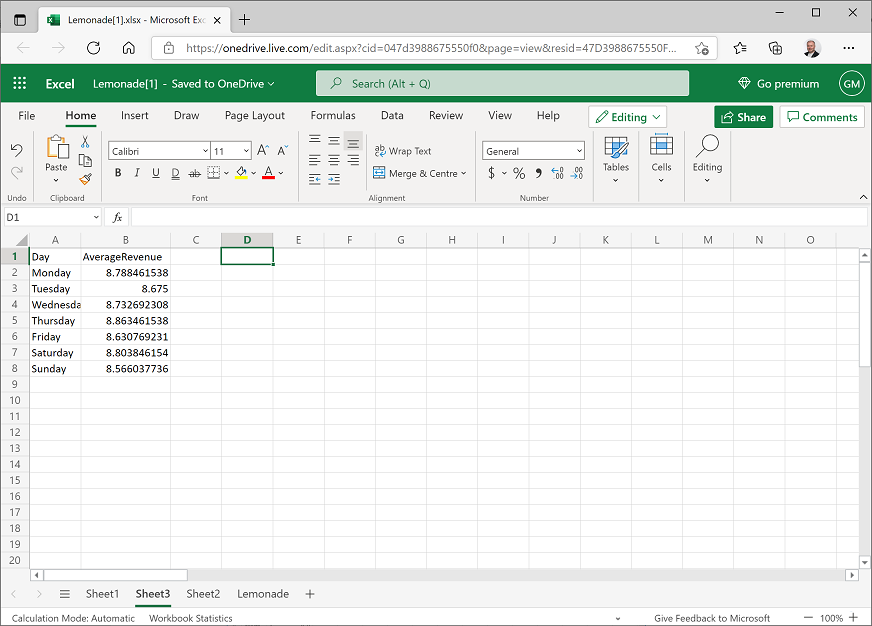Viewport: 872px width, 626px height.
Task: Open the Editing mode dropdown
Action: tap(628, 117)
